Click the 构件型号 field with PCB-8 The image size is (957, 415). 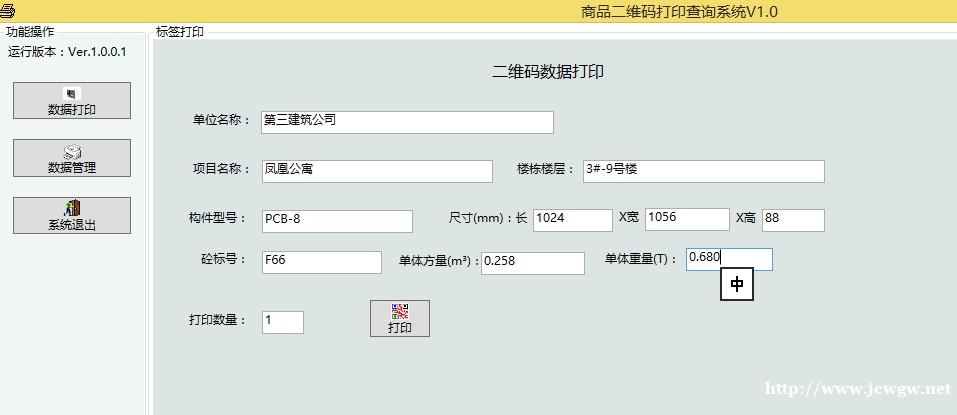(336, 221)
